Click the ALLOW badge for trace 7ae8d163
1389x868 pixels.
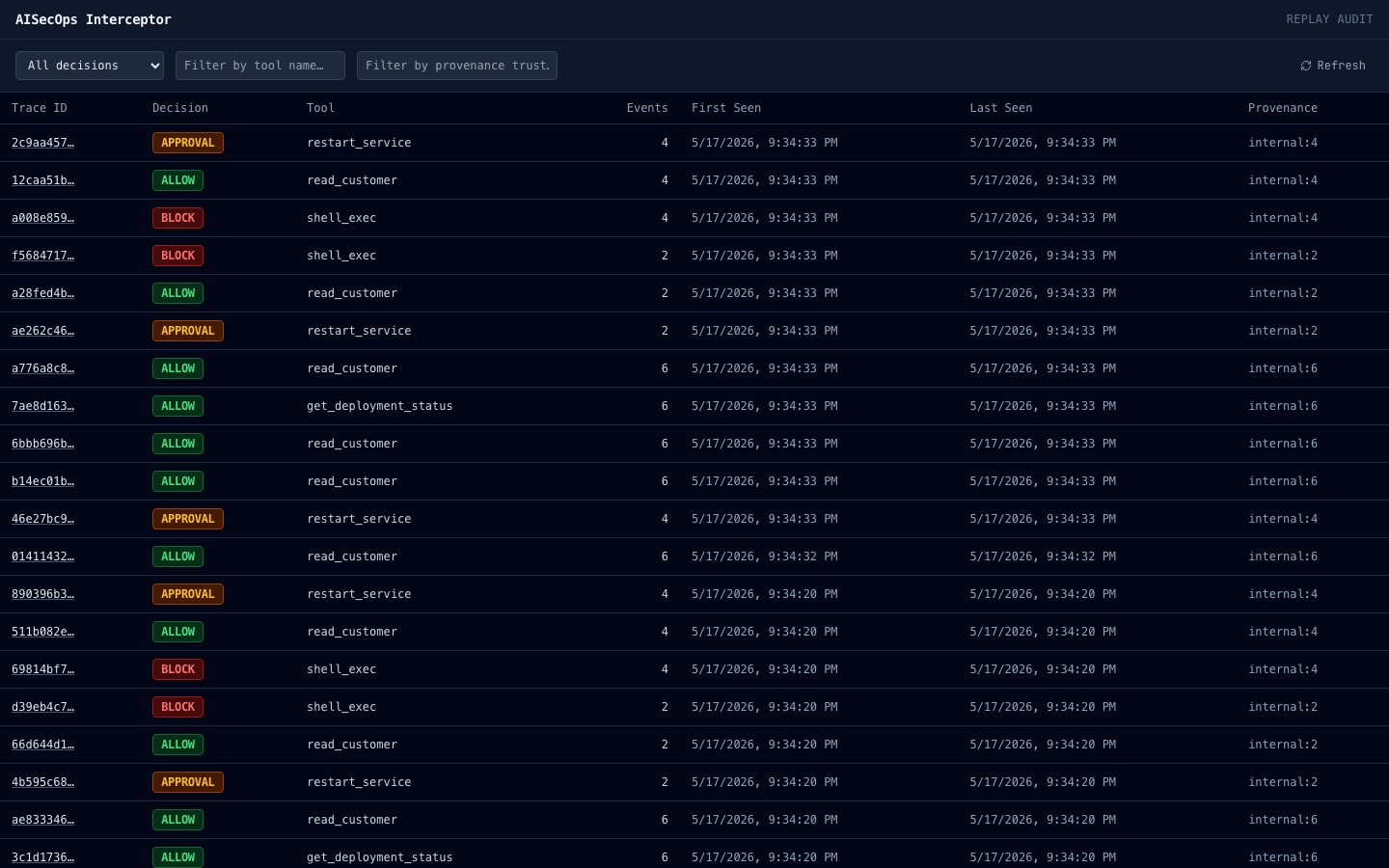click(177, 406)
